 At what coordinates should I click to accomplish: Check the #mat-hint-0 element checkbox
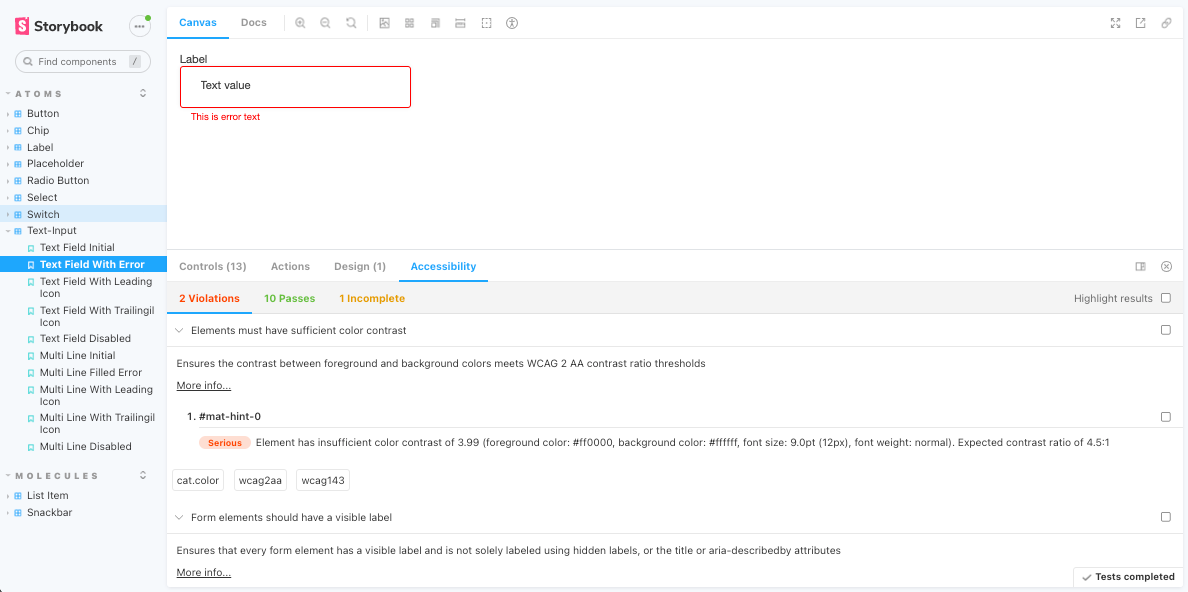coord(1166,417)
